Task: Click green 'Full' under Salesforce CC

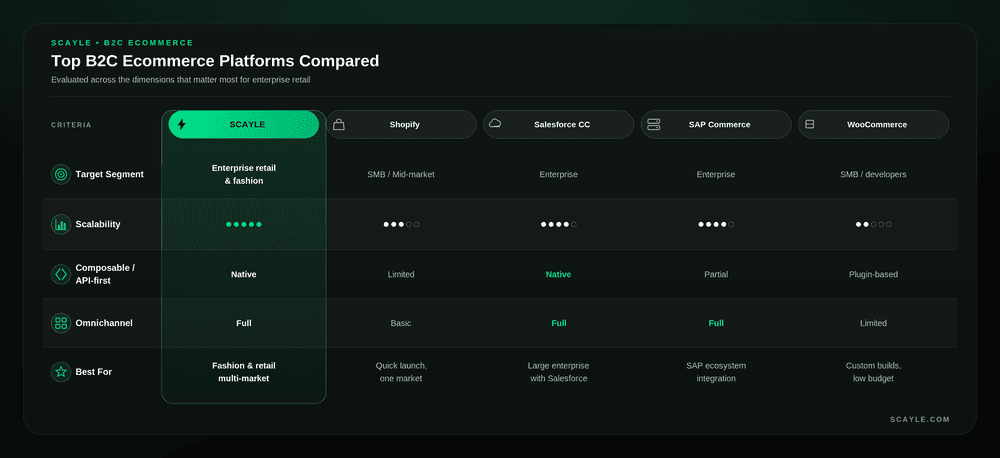Action: point(559,323)
